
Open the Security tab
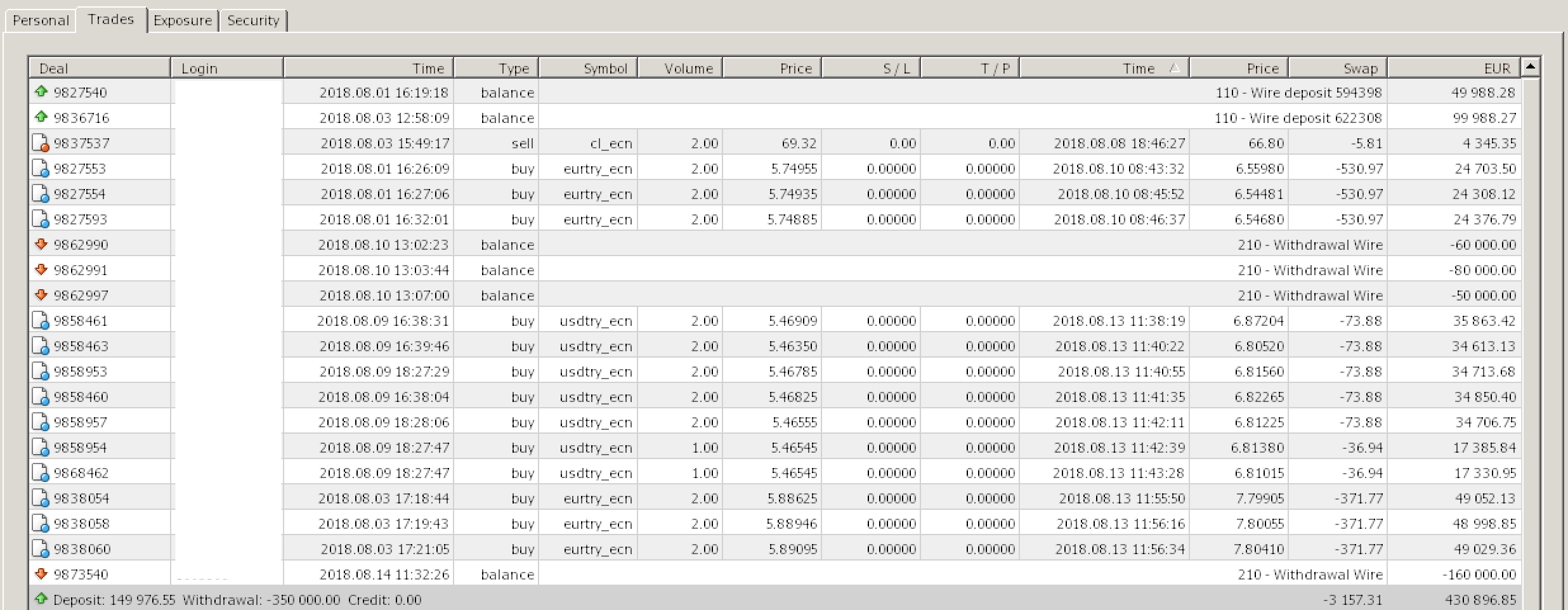(253, 20)
